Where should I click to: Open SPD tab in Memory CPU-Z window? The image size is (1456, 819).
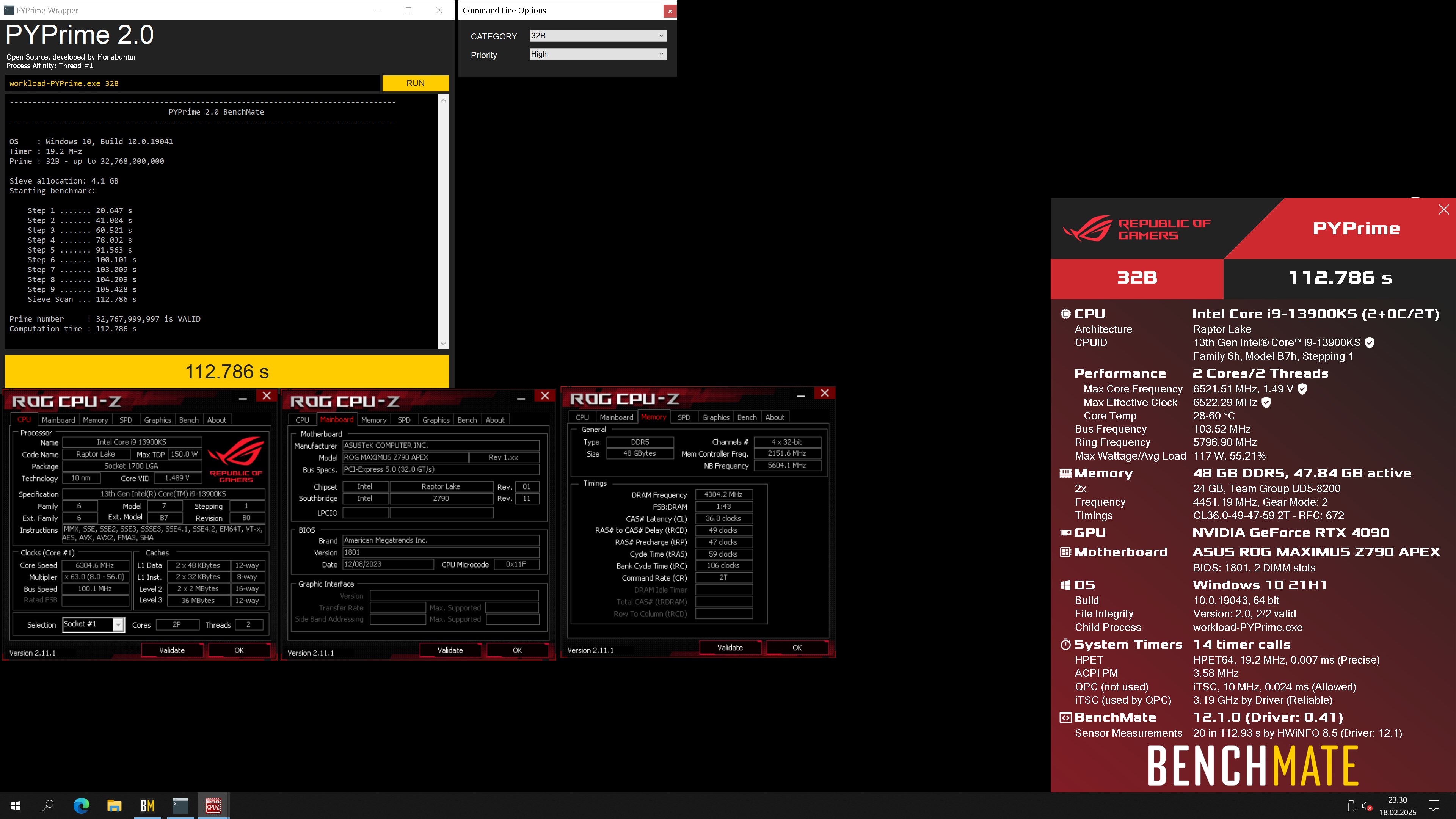(683, 417)
